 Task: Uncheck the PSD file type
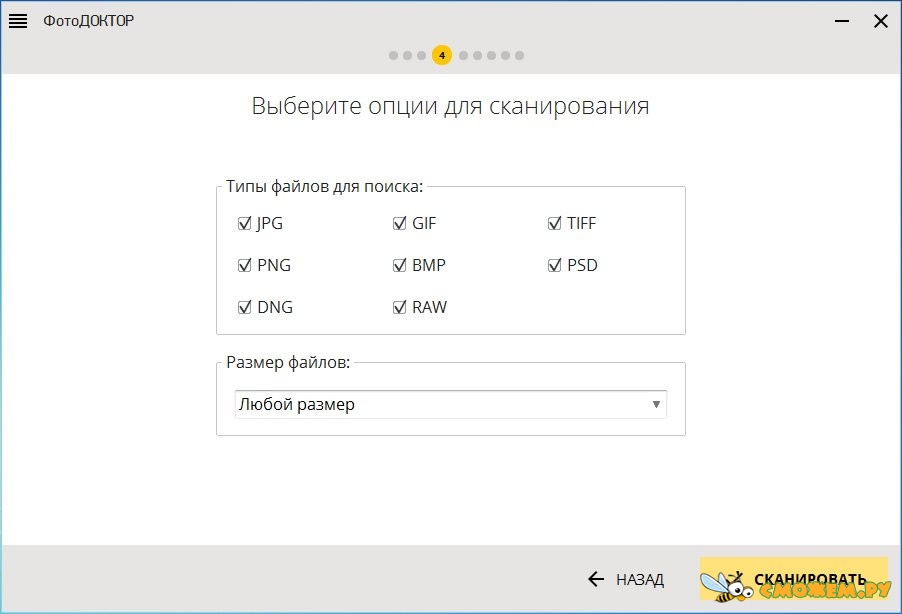(x=555, y=265)
